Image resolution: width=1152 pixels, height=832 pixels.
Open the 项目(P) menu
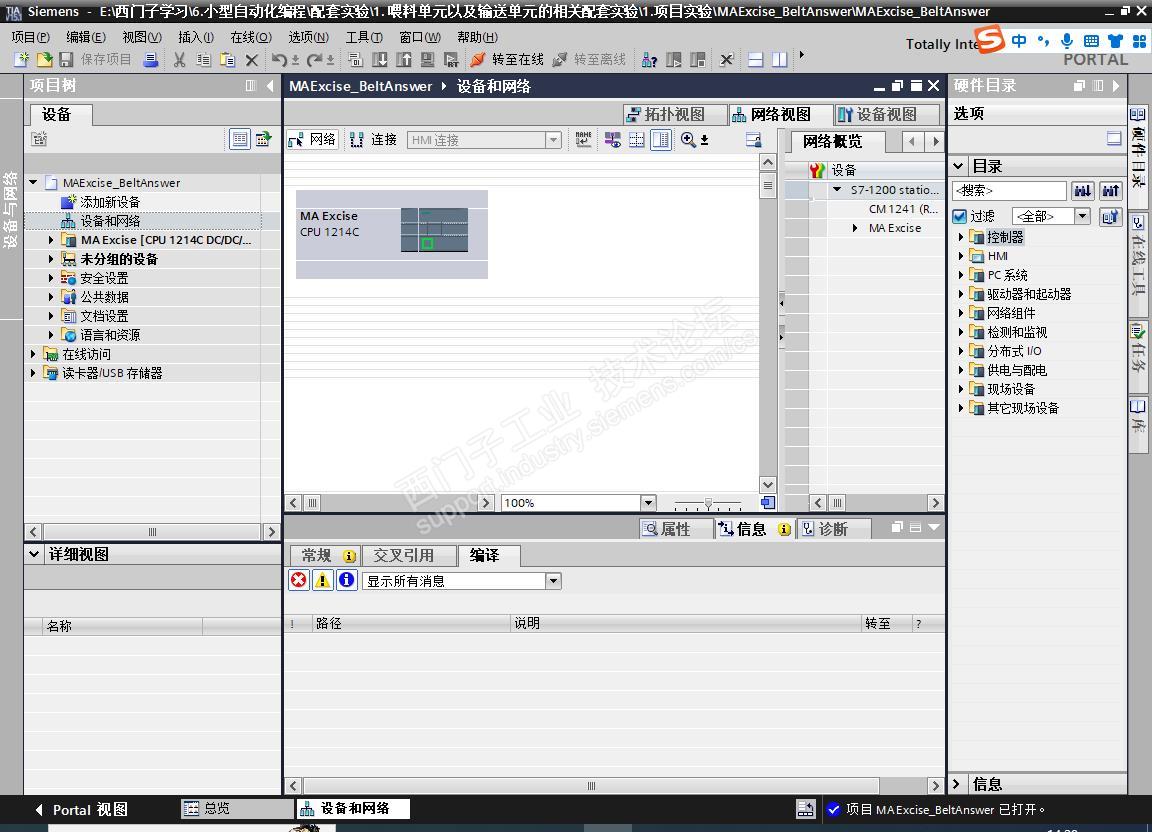click(x=30, y=37)
